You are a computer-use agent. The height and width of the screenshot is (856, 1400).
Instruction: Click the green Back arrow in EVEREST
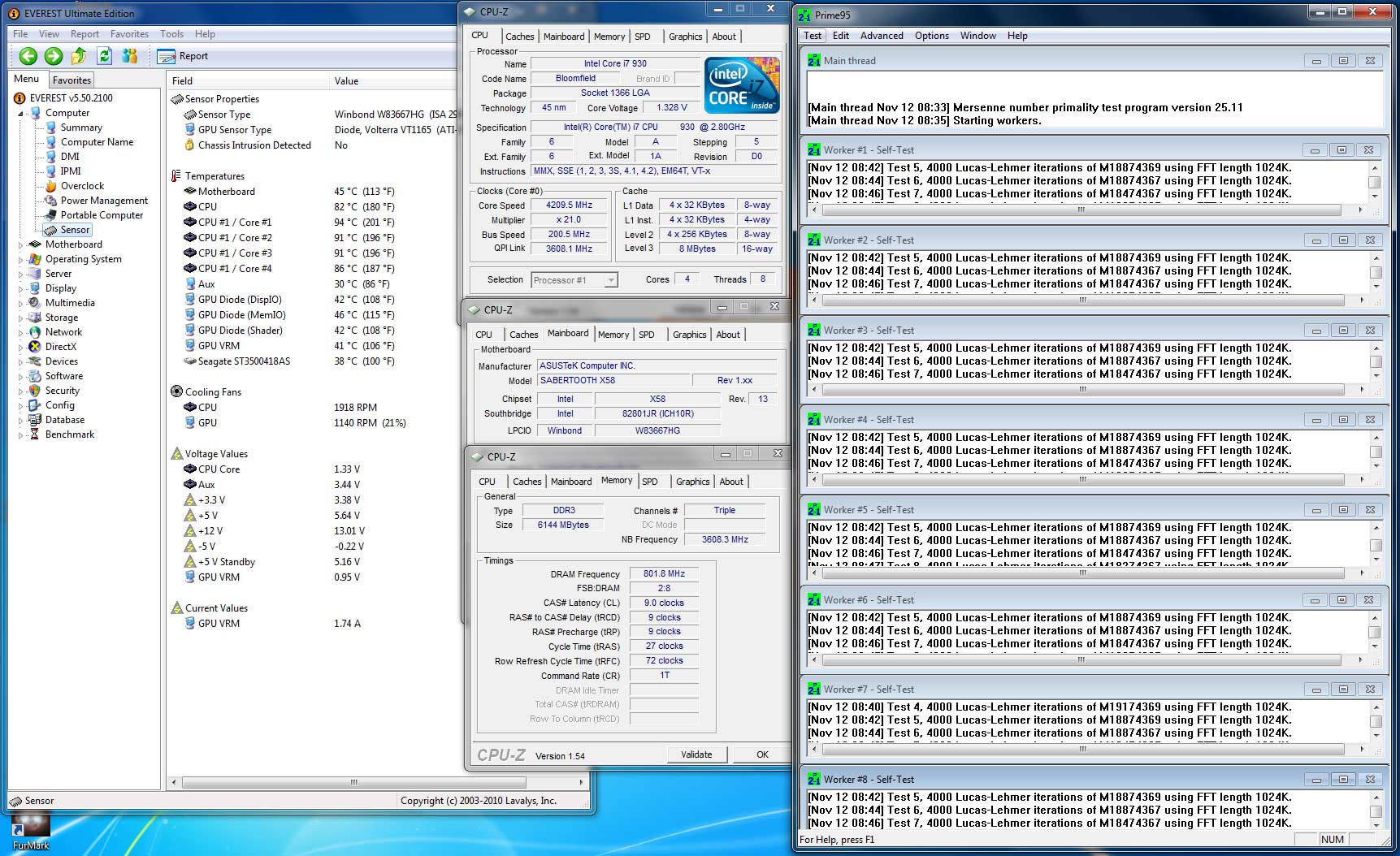point(28,56)
